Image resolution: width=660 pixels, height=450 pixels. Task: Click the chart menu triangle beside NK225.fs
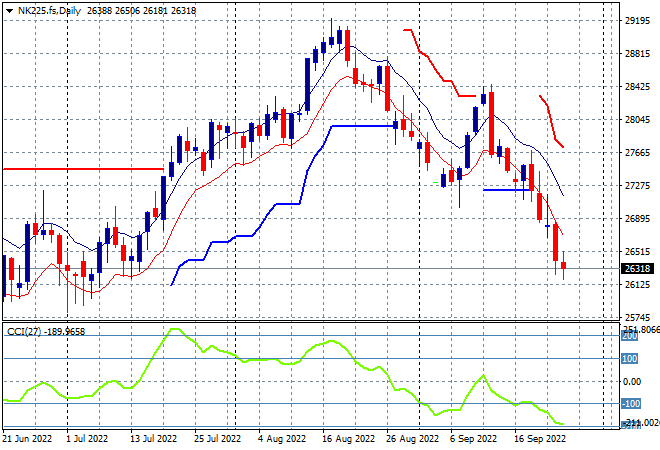coord(9,11)
